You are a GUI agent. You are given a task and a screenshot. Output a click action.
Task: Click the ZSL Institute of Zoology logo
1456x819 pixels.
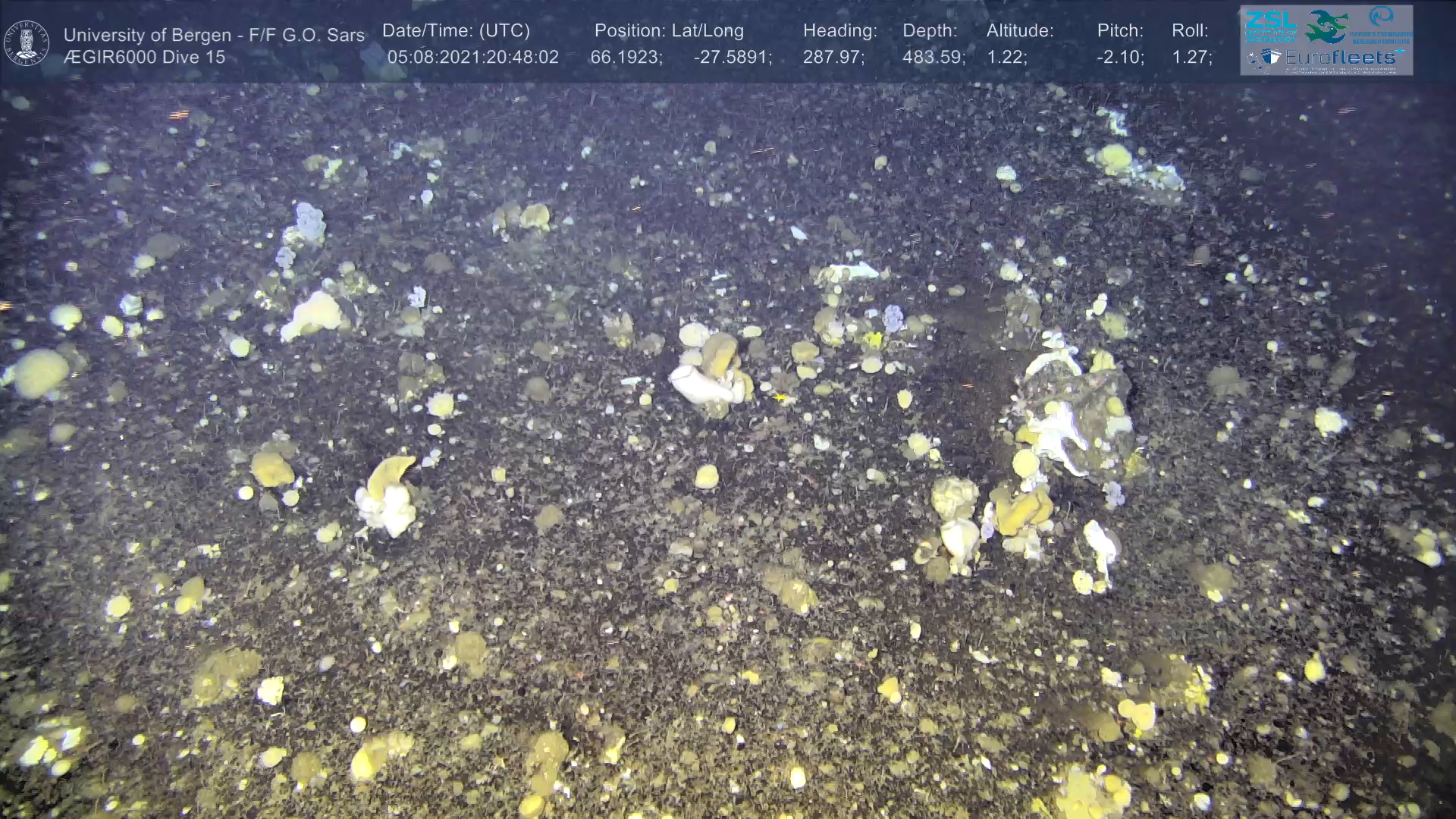[x=1270, y=27]
